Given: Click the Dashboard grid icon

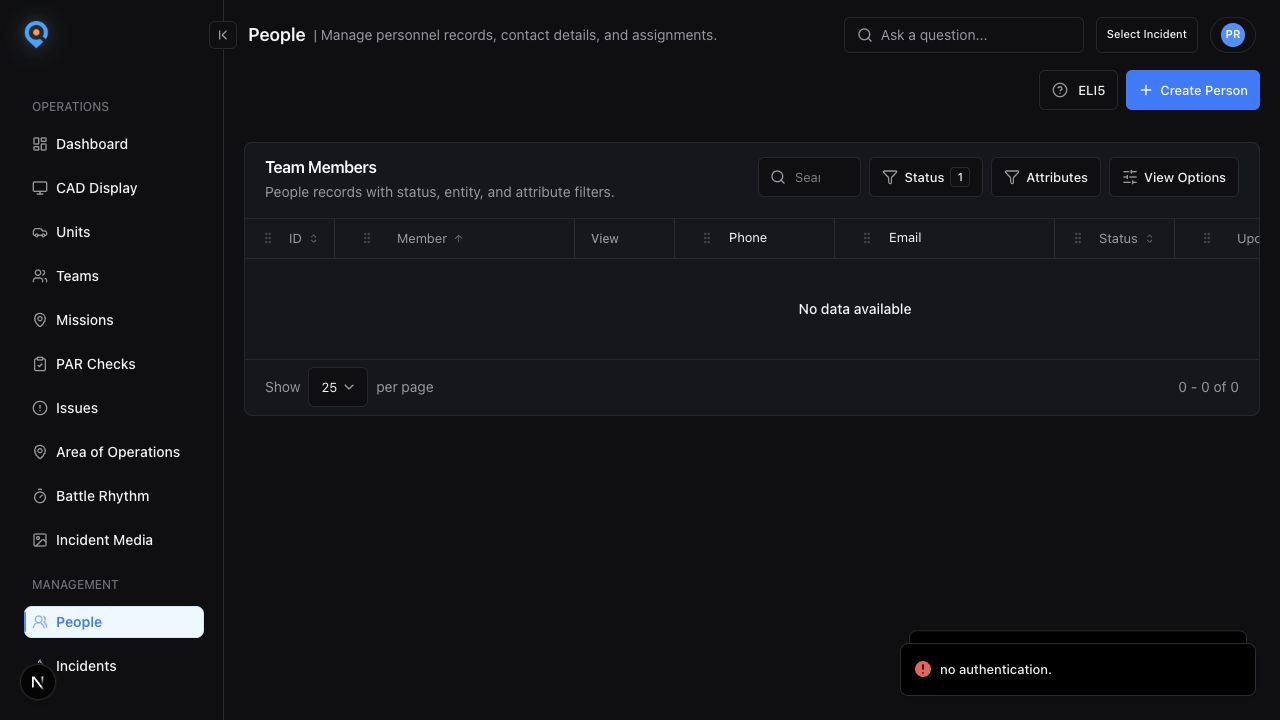Looking at the screenshot, I should point(40,144).
